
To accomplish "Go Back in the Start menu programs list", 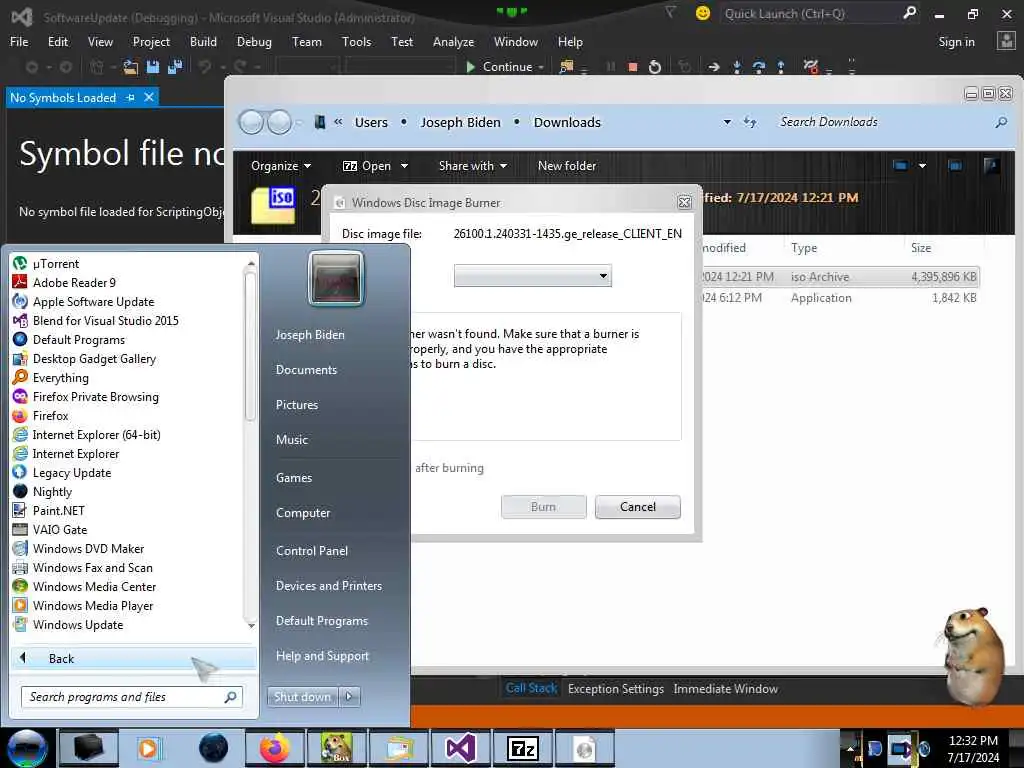I will click(x=133, y=658).
